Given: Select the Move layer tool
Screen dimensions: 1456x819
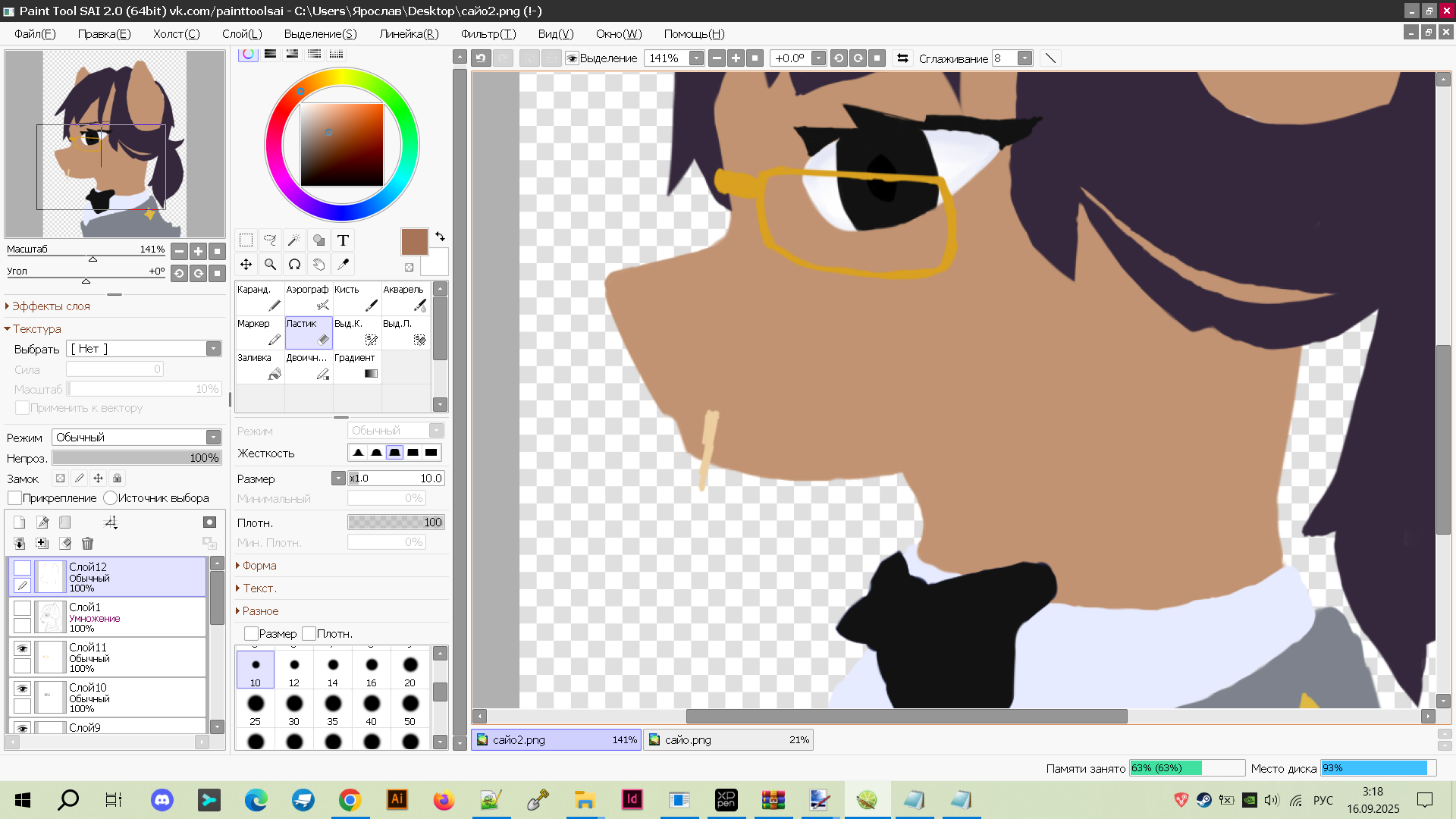Looking at the screenshot, I should click(246, 265).
